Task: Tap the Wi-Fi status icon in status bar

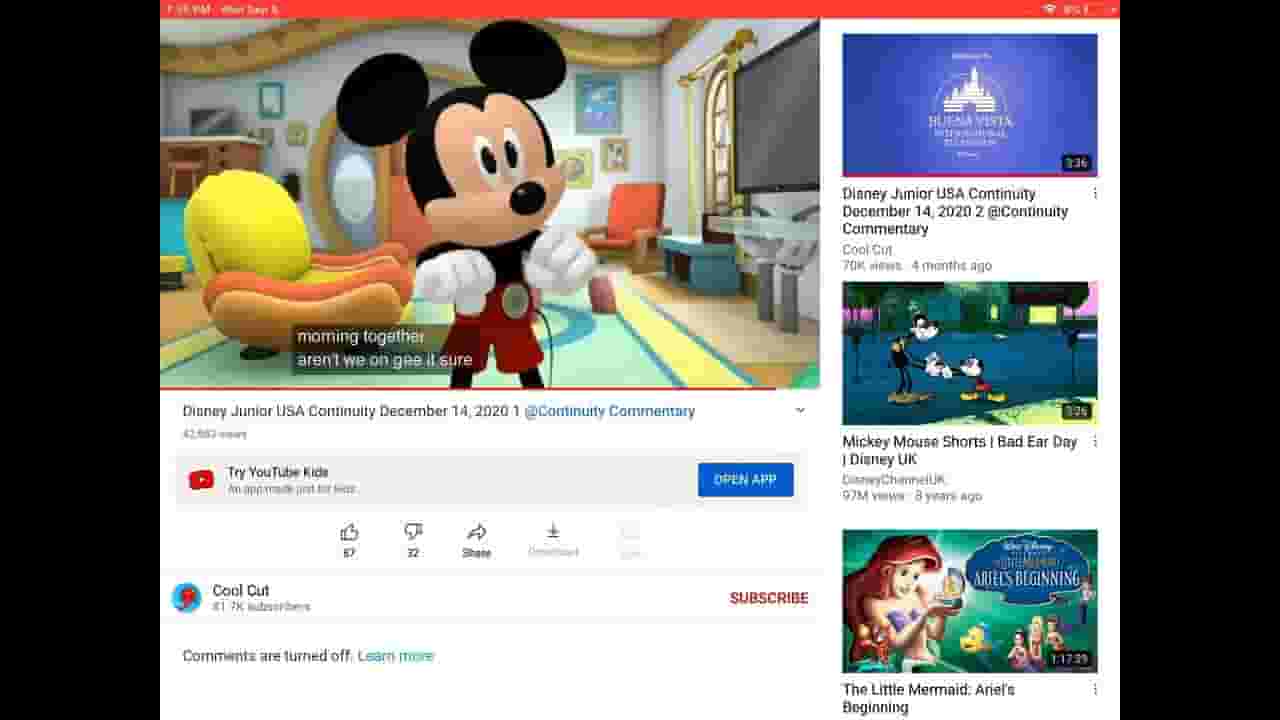Action: coord(1049,9)
